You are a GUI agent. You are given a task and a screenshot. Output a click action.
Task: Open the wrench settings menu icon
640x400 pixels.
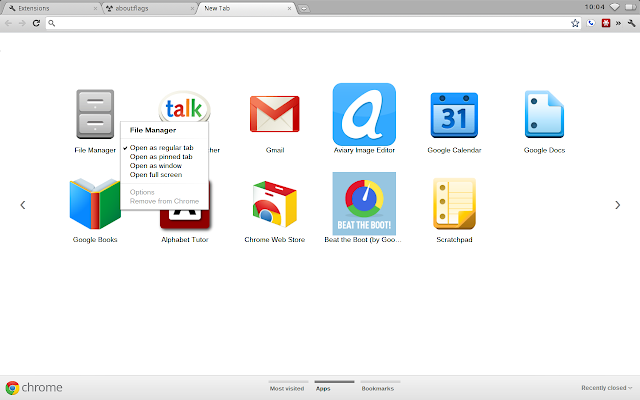(631, 23)
